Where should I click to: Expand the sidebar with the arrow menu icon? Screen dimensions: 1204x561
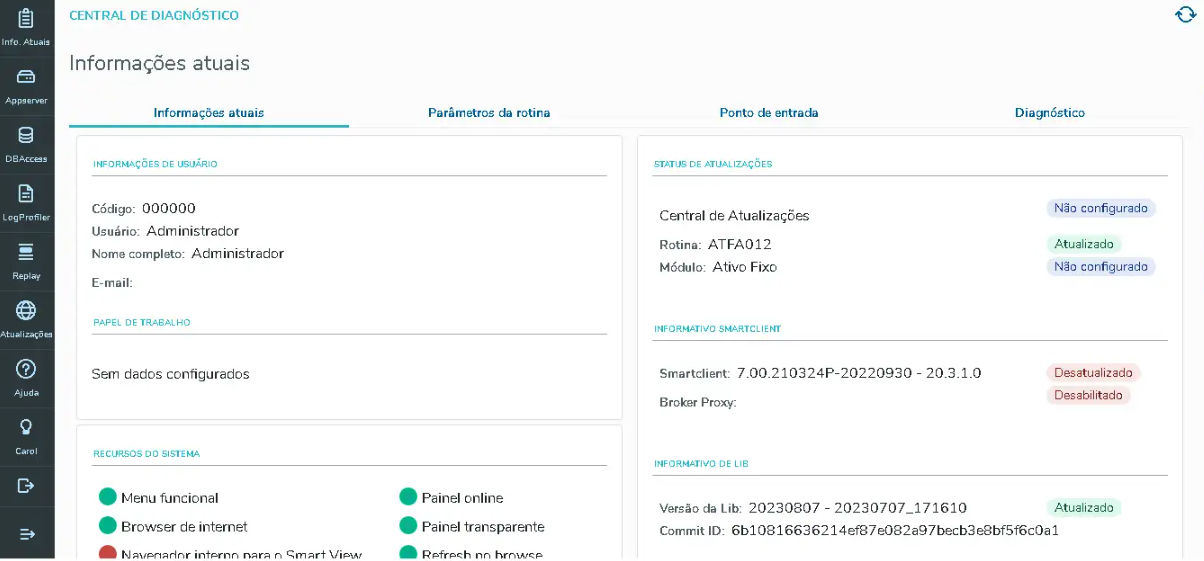pyautogui.click(x=27, y=534)
